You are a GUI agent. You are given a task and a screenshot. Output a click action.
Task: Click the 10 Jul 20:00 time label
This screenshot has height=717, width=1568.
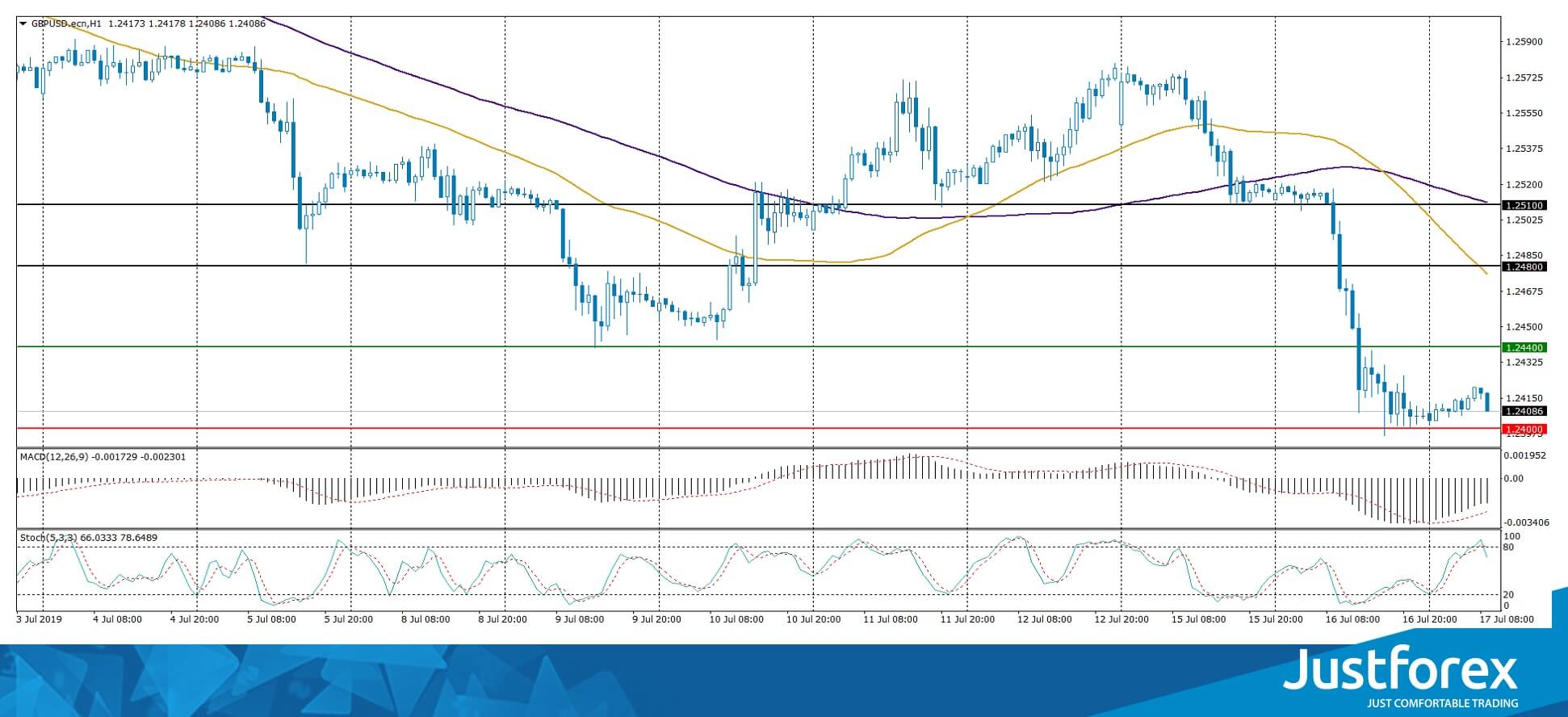[814, 619]
